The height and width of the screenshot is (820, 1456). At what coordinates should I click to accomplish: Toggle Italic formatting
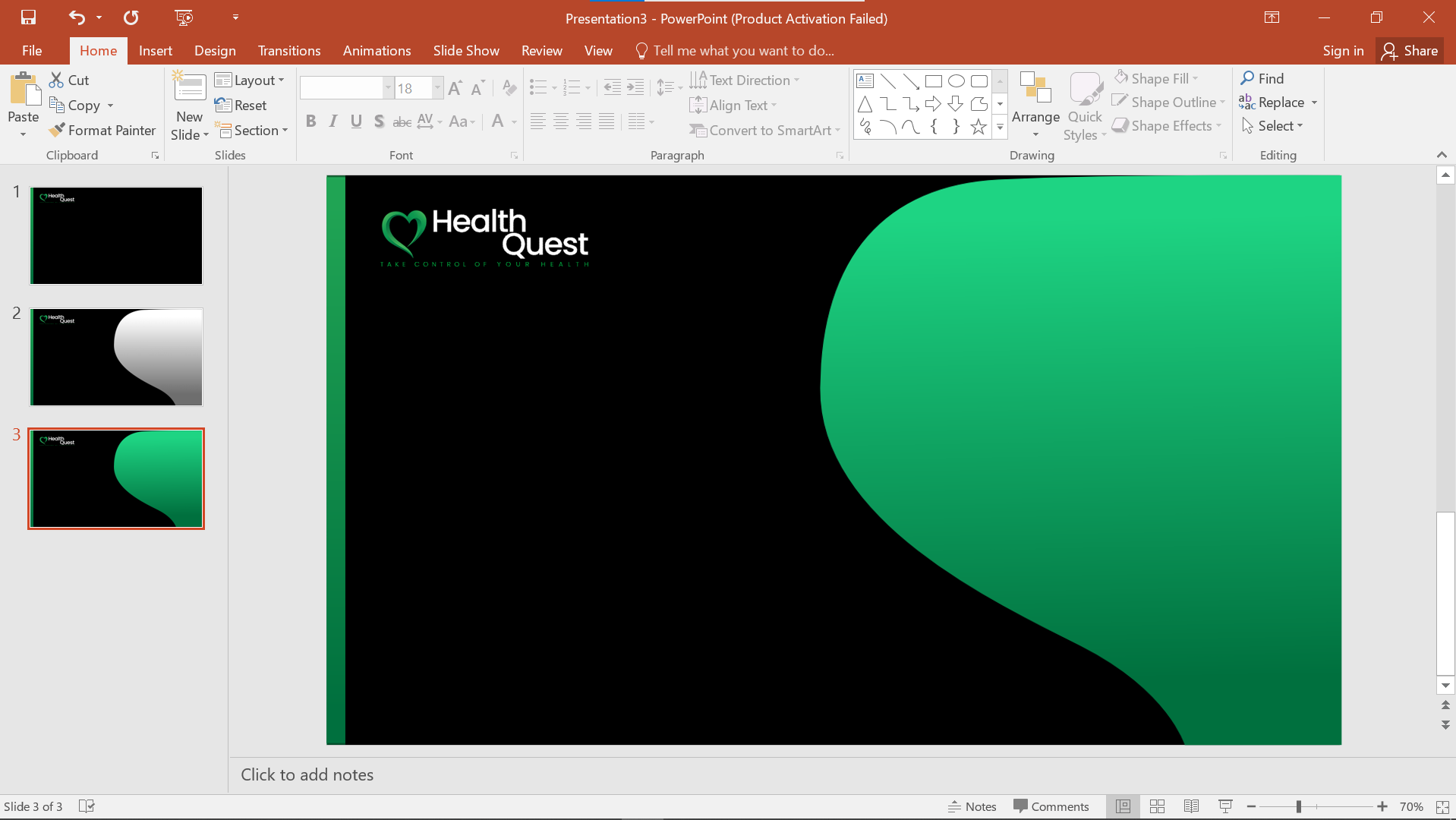pos(333,121)
